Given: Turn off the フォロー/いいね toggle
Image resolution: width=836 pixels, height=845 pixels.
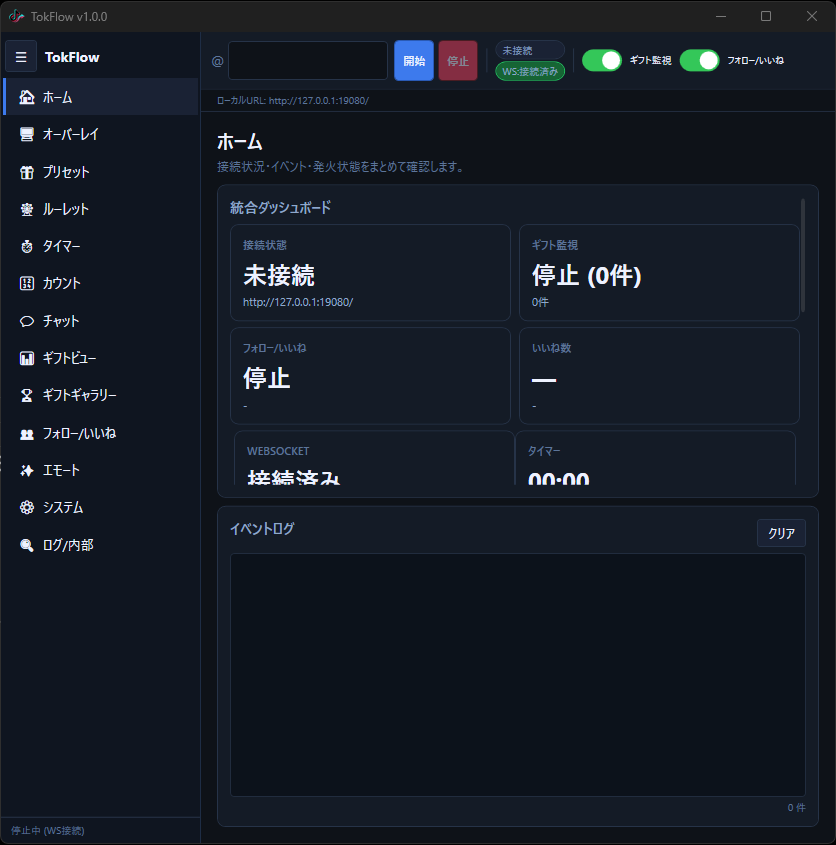Looking at the screenshot, I should pos(699,60).
